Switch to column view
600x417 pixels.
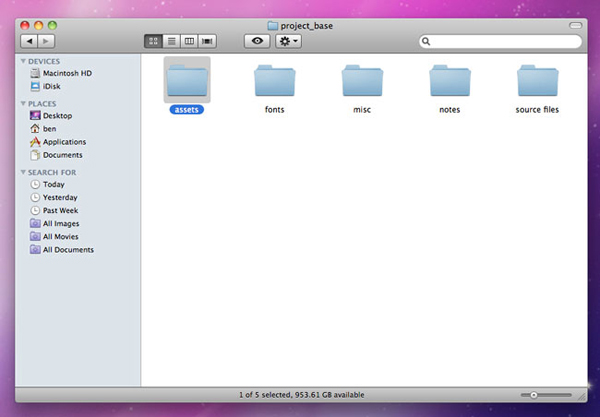[x=189, y=41]
